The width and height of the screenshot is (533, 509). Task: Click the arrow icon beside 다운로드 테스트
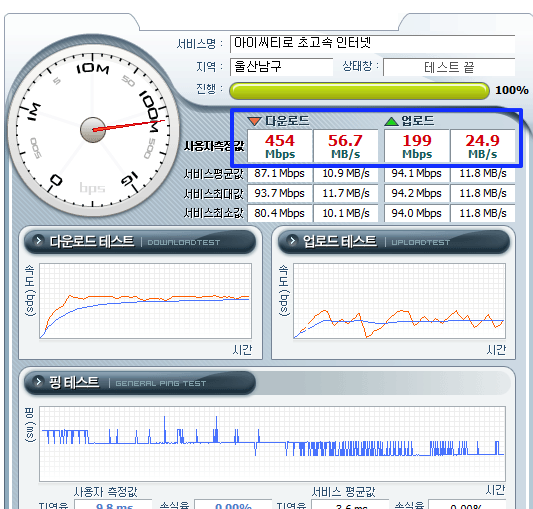[x=38, y=241]
